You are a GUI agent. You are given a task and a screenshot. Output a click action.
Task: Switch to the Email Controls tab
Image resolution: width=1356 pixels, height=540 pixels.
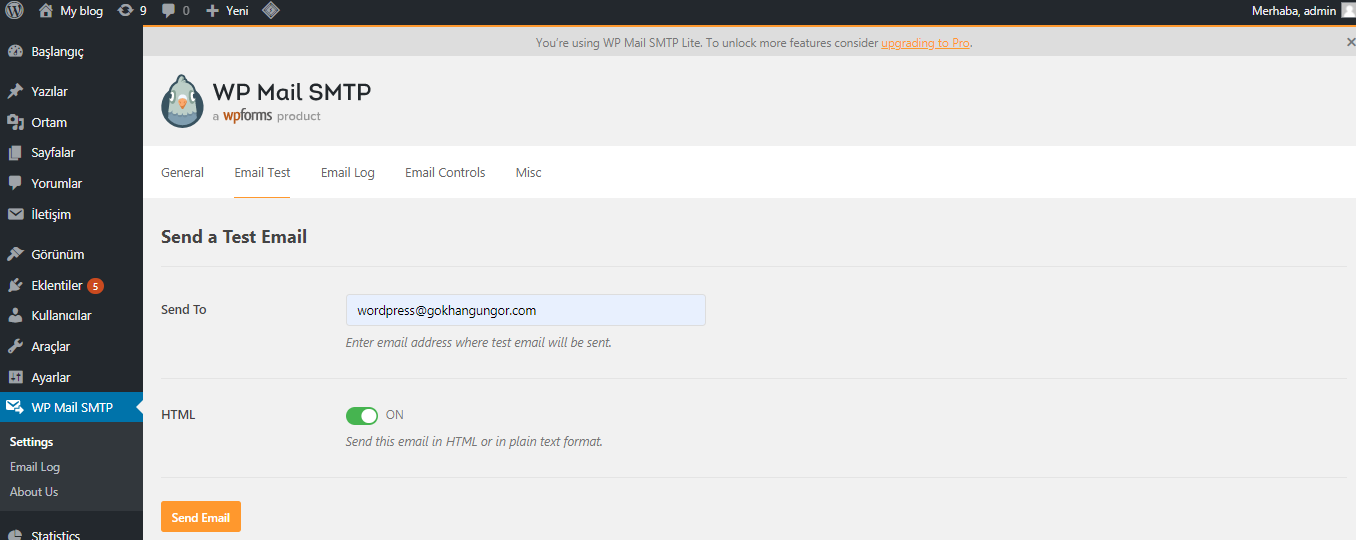click(x=445, y=173)
